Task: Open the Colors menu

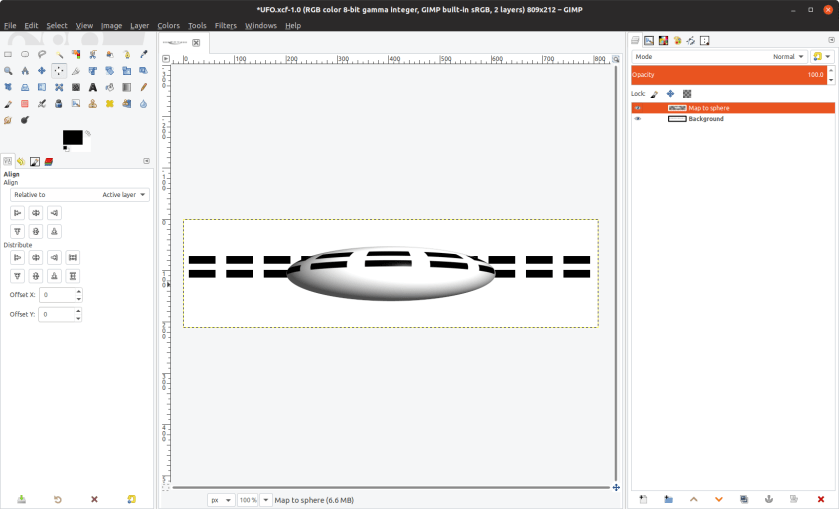Action: point(168,25)
